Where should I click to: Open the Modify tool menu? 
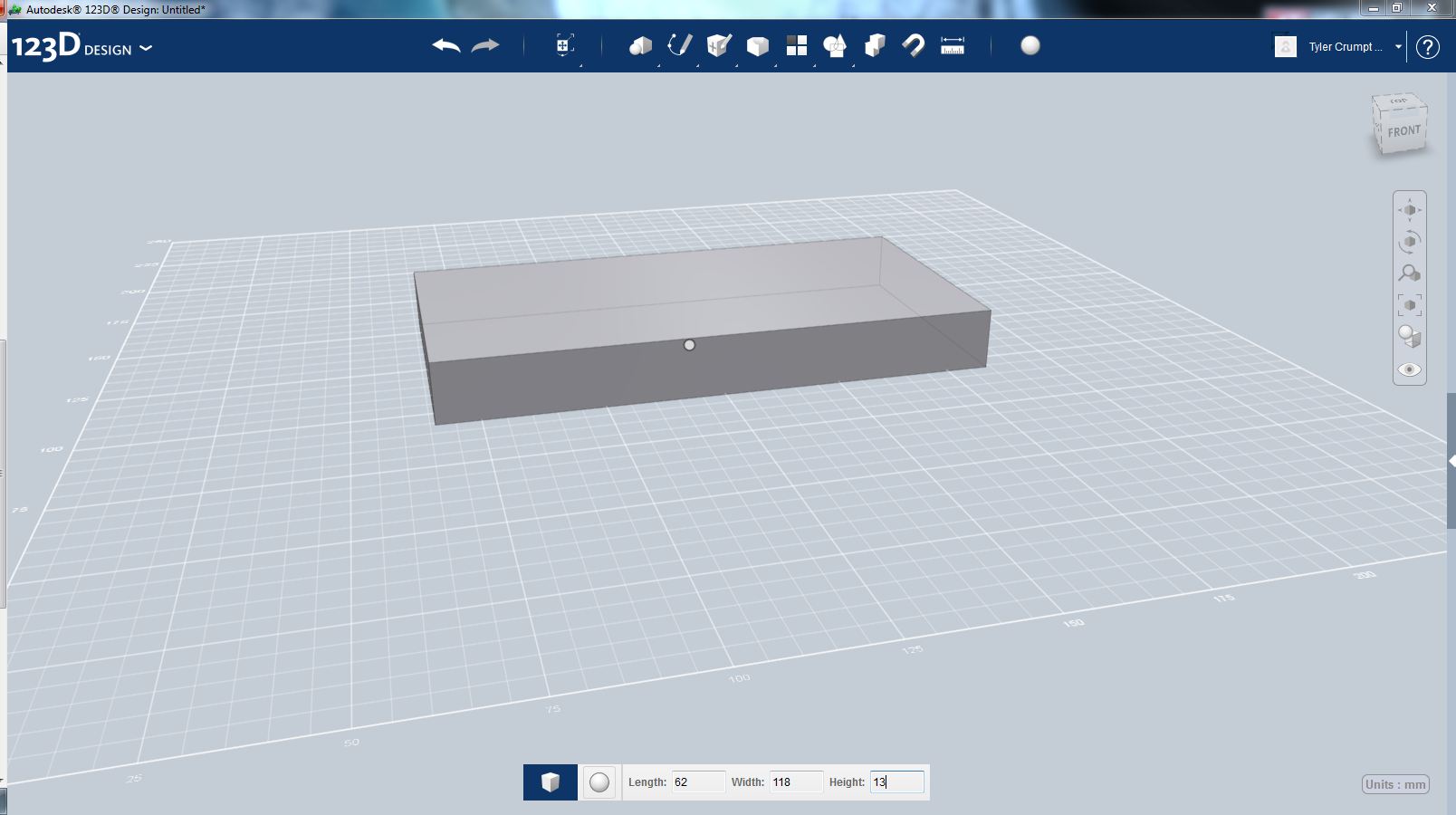(x=758, y=45)
